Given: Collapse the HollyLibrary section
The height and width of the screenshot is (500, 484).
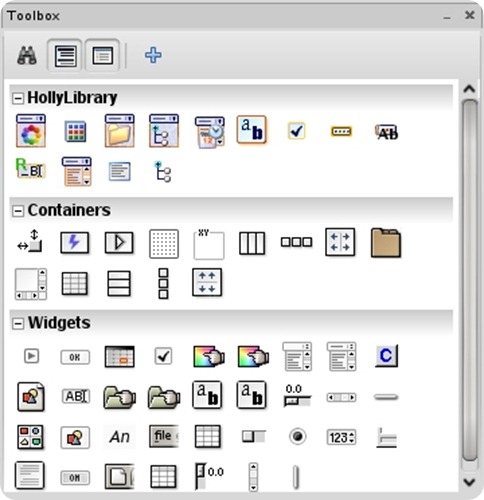Looking at the screenshot, I should pos(18,98).
